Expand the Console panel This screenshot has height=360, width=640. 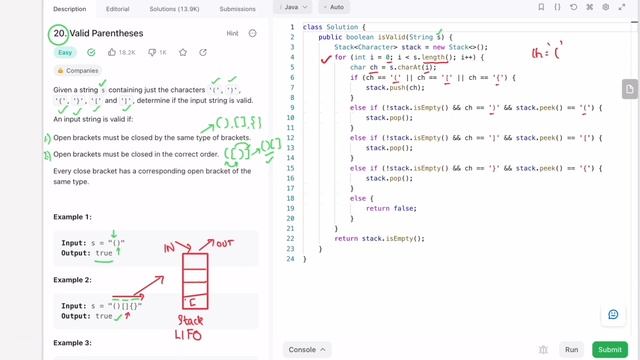[x=307, y=350]
